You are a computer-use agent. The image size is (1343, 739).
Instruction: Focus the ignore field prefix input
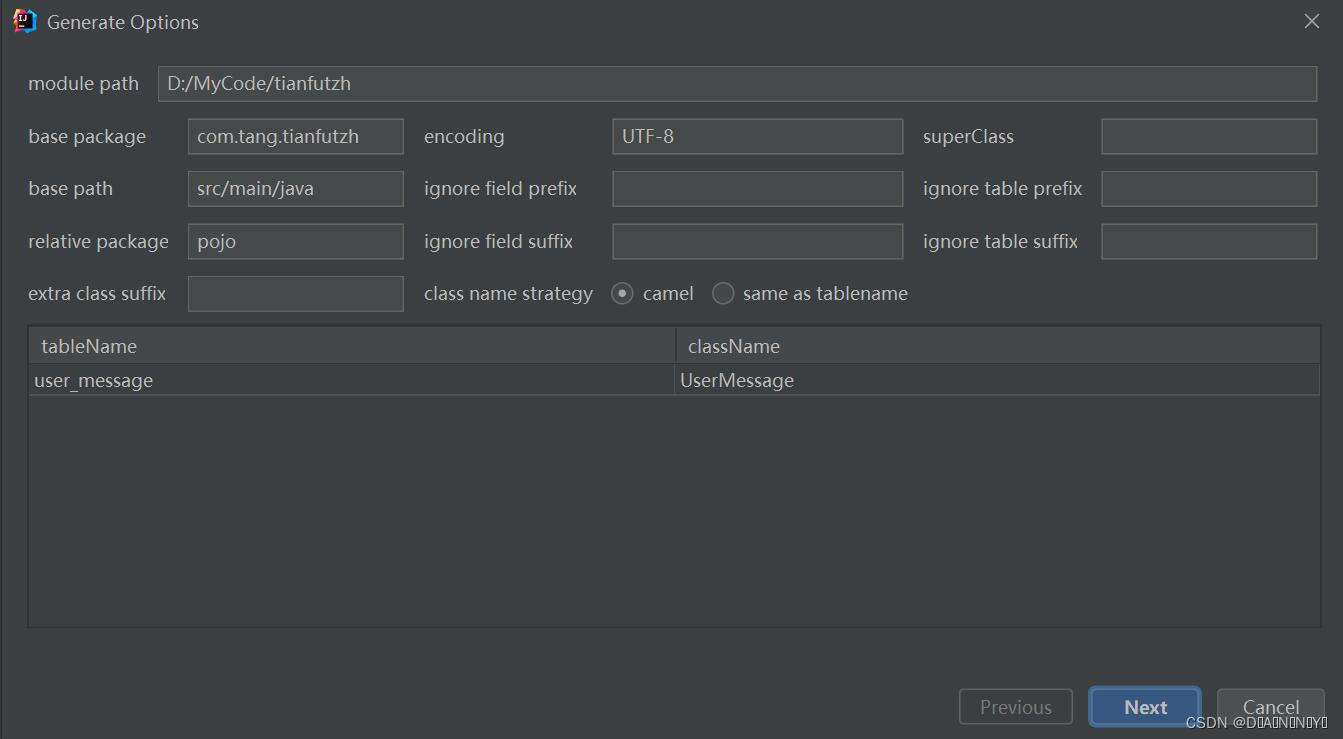[758, 189]
